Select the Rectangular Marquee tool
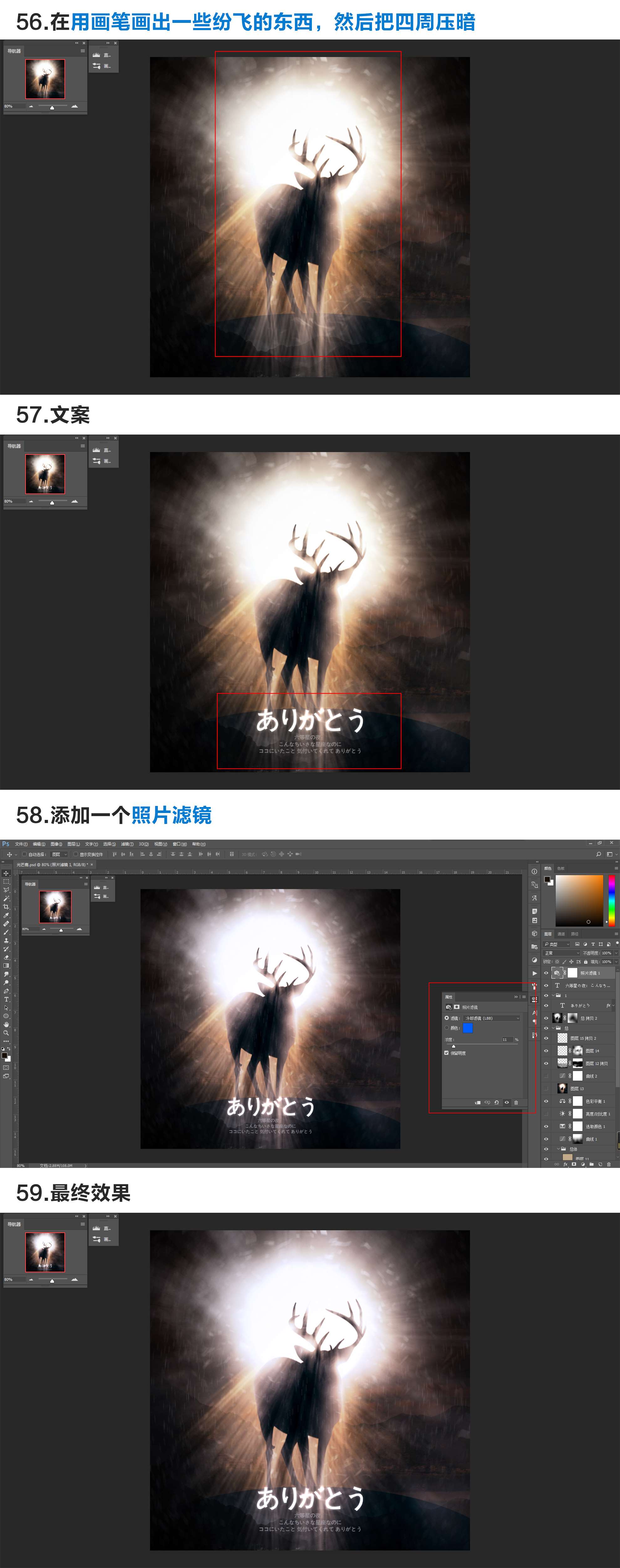The width and height of the screenshot is (620, 1568). [x=6, y=882]
